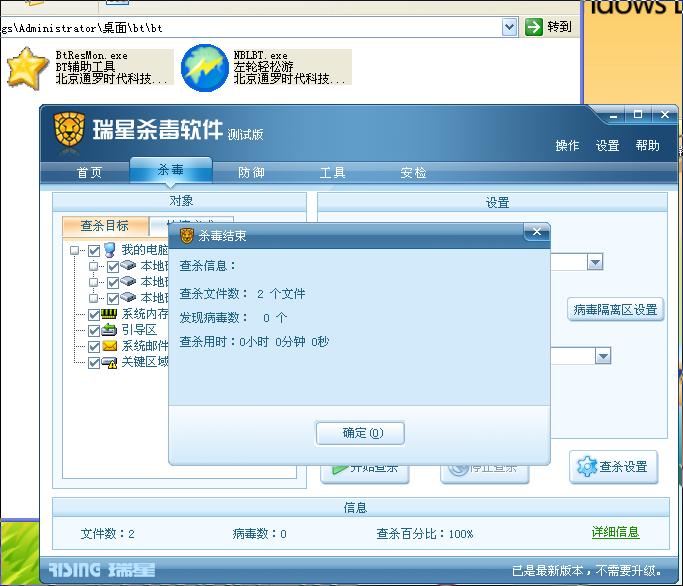
Task: Switch to the 首页 tab
Action: (89, 173)
